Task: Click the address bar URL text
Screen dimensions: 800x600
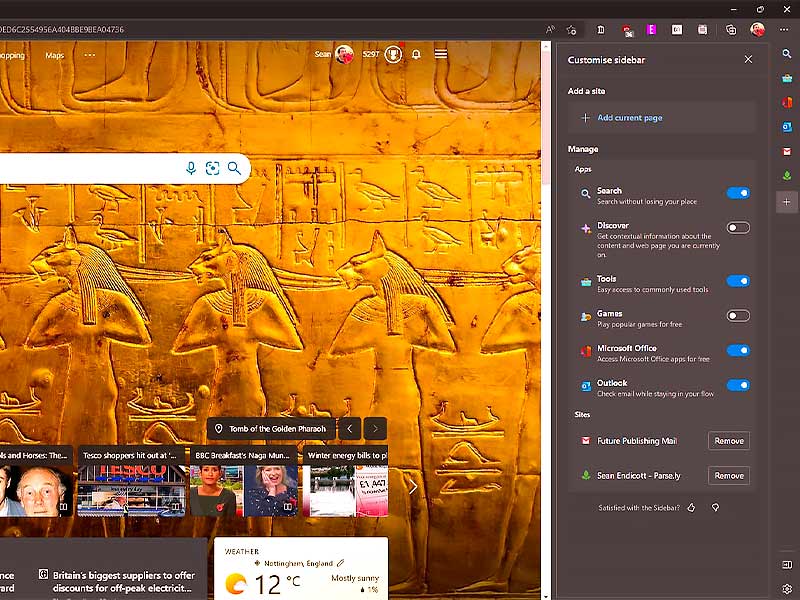Action: click(62, 30)
